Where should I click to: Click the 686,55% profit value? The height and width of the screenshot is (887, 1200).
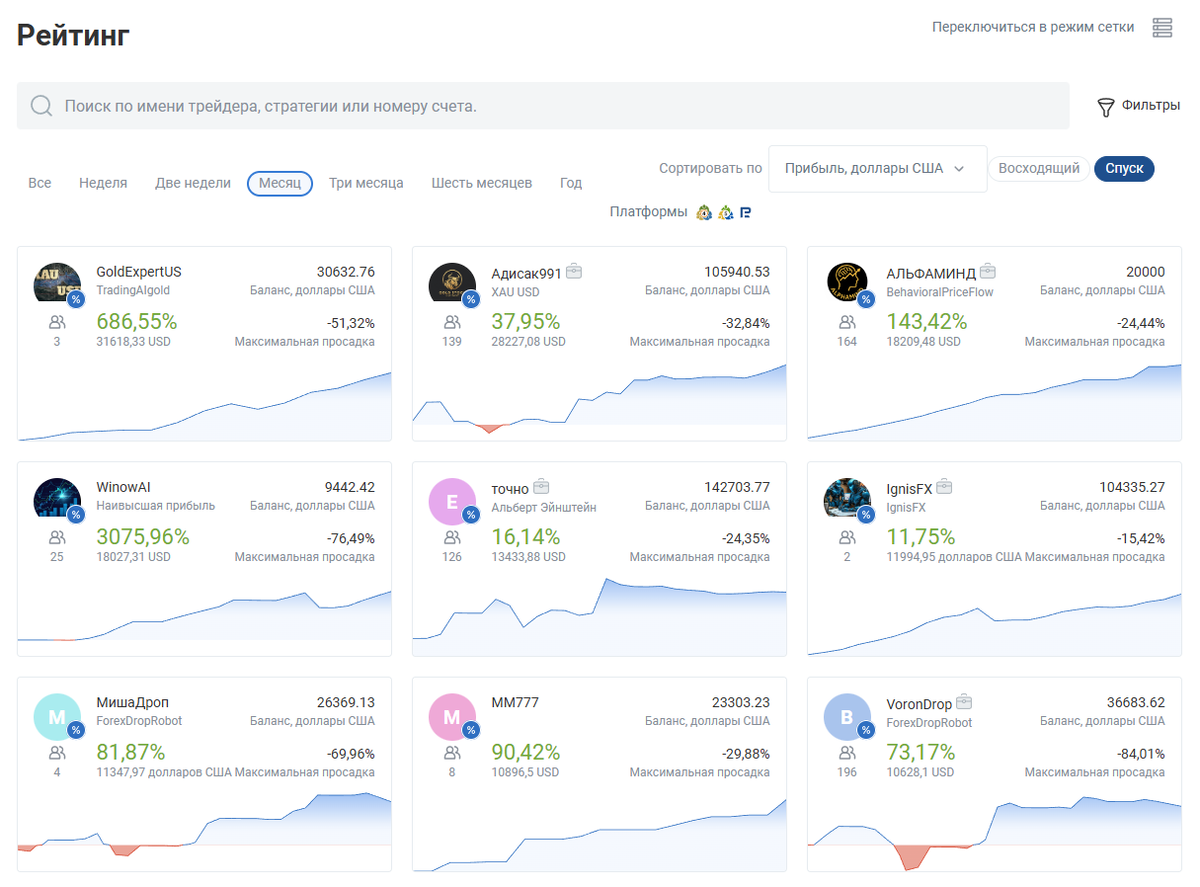coord(136,322)
